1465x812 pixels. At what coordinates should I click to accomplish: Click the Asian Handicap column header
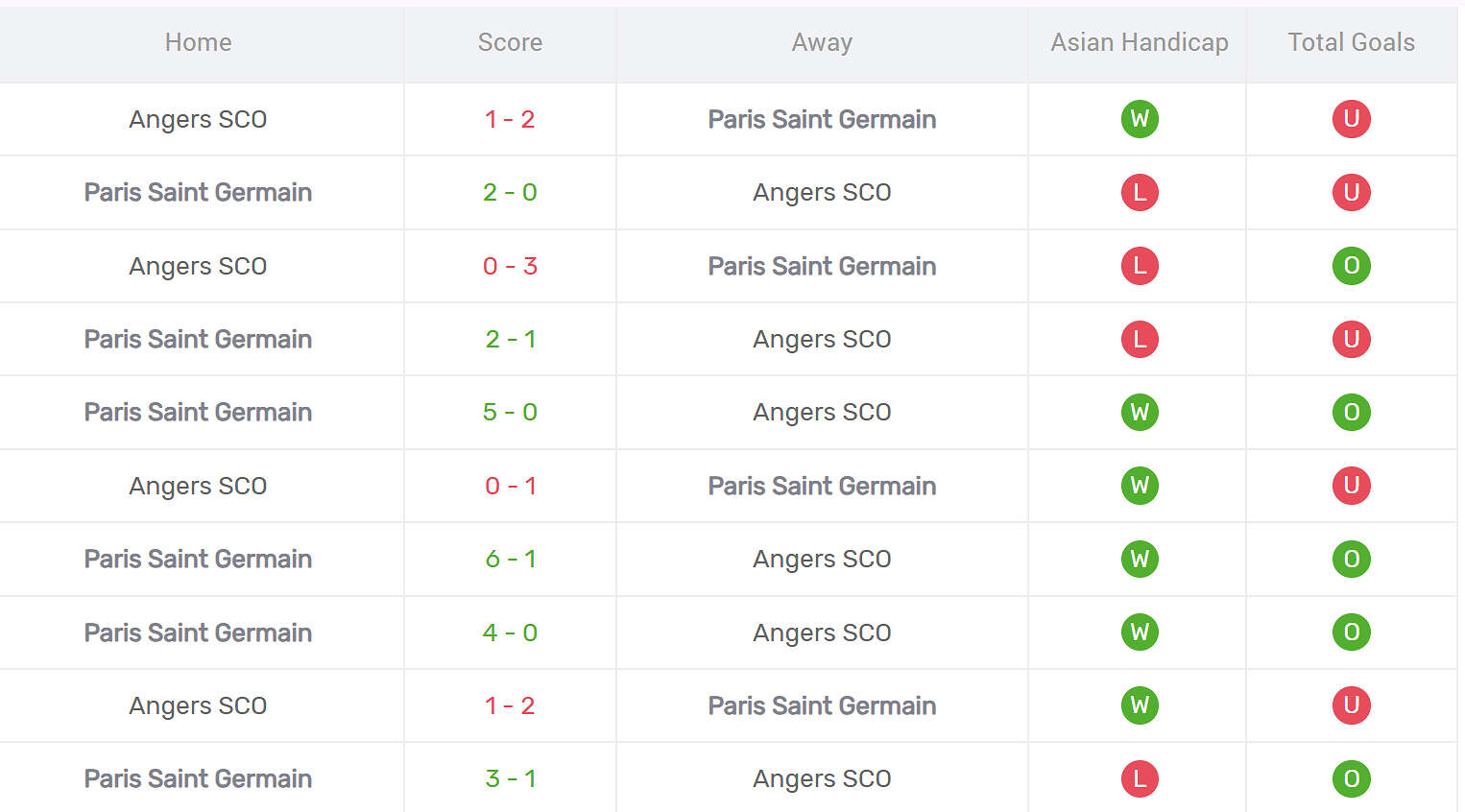[1139, 42]
